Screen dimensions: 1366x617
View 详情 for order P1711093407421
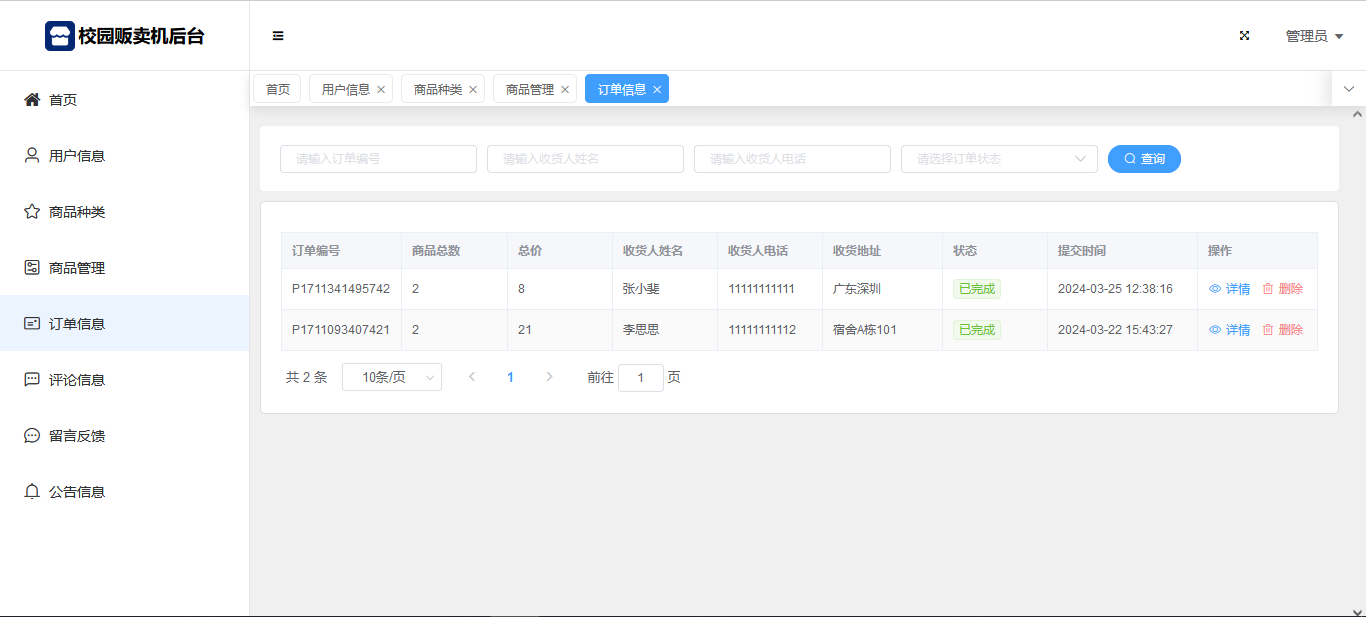1230,330
